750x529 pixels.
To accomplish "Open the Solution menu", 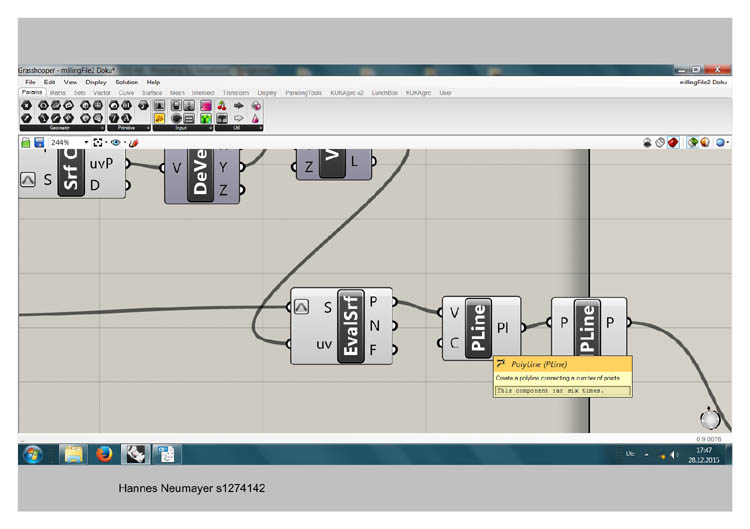I will pyautogui.click(x=126, y=82).
